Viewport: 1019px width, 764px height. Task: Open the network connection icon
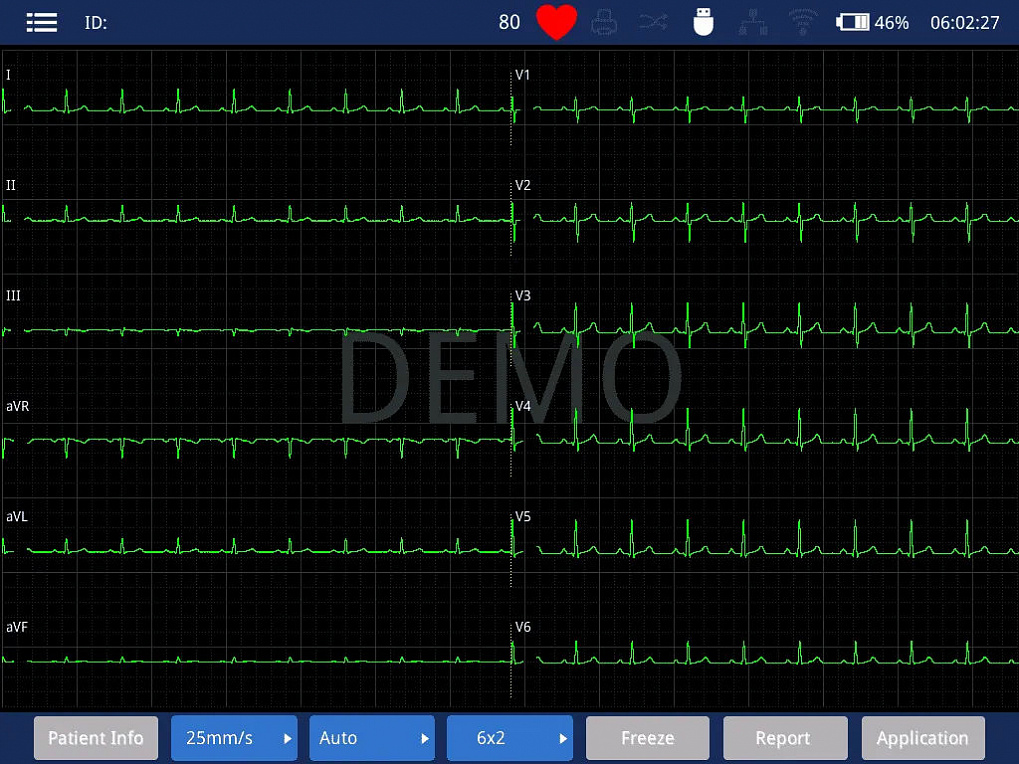pyautogui.click(x=753, y=23)
